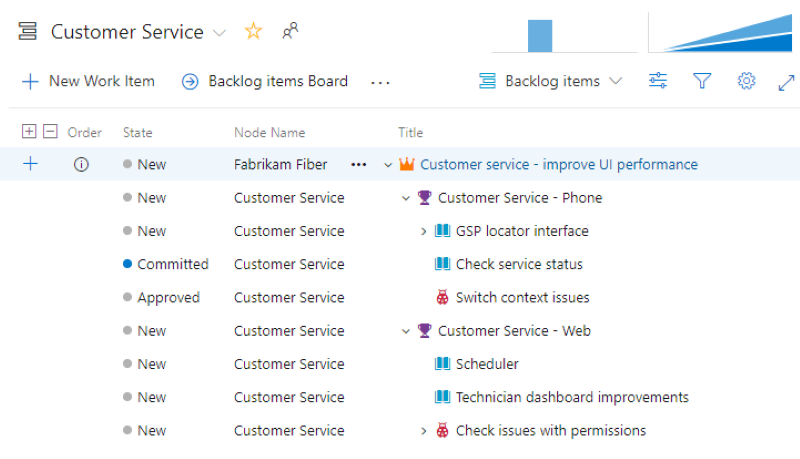Viewport: 800px width, 459px height.
Task: Collapse the Customer service improve UI performance epic
Action: coord(388,165)
